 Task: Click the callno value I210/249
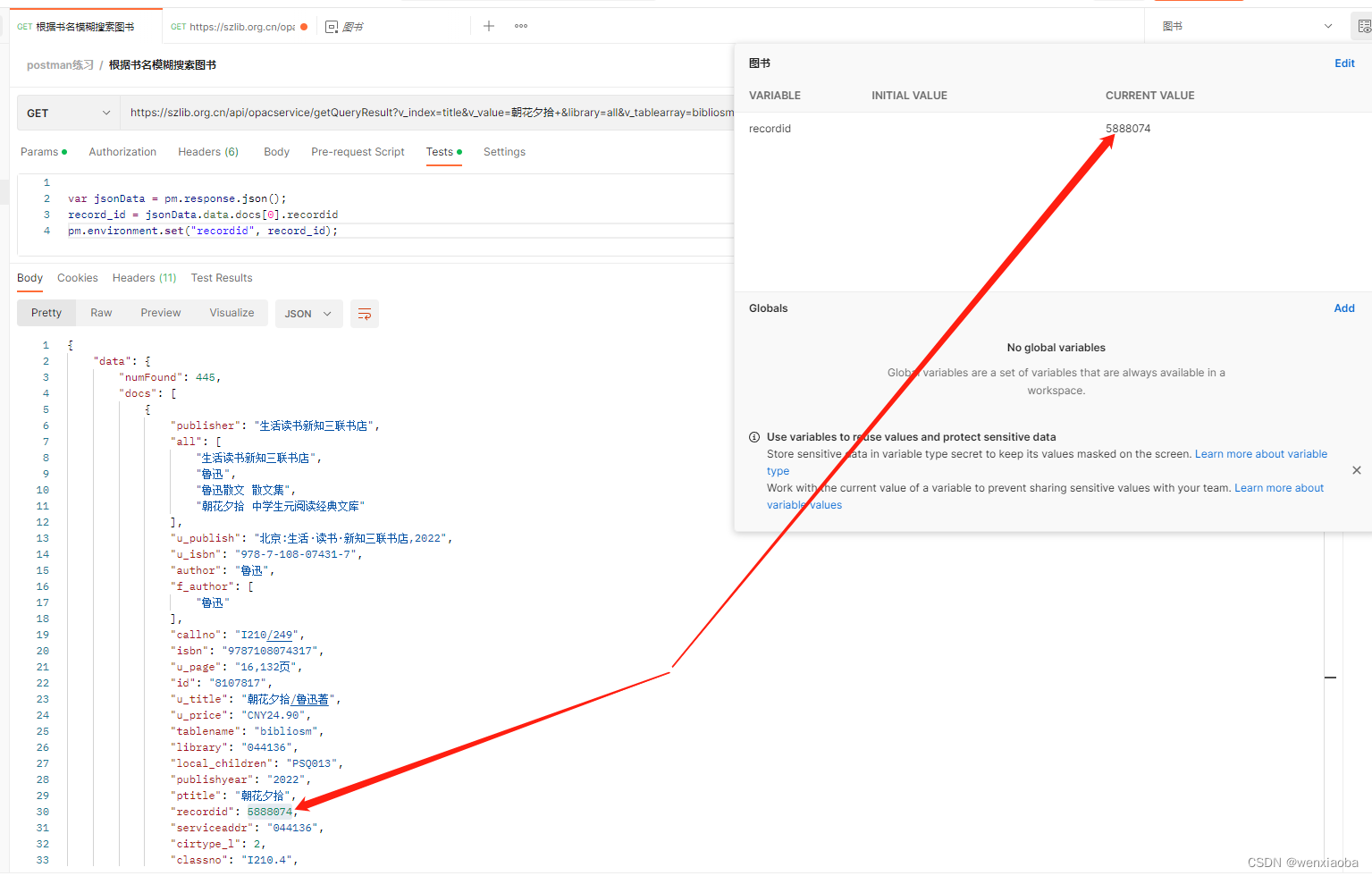[267, 635]
